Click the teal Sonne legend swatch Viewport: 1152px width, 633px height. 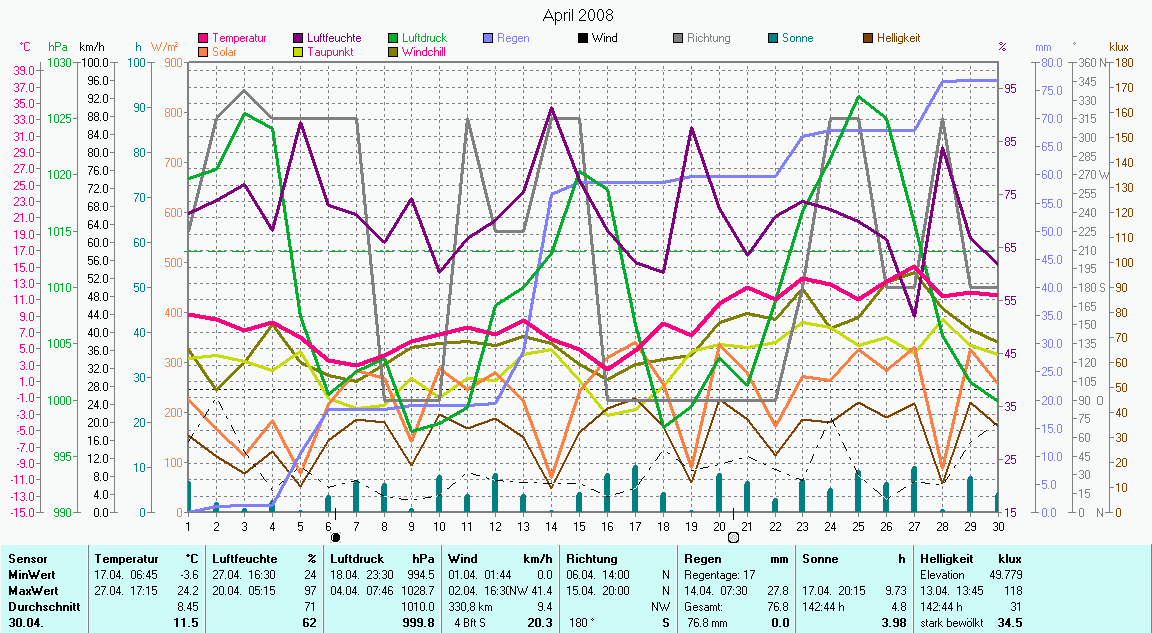(x=774, y=38)
